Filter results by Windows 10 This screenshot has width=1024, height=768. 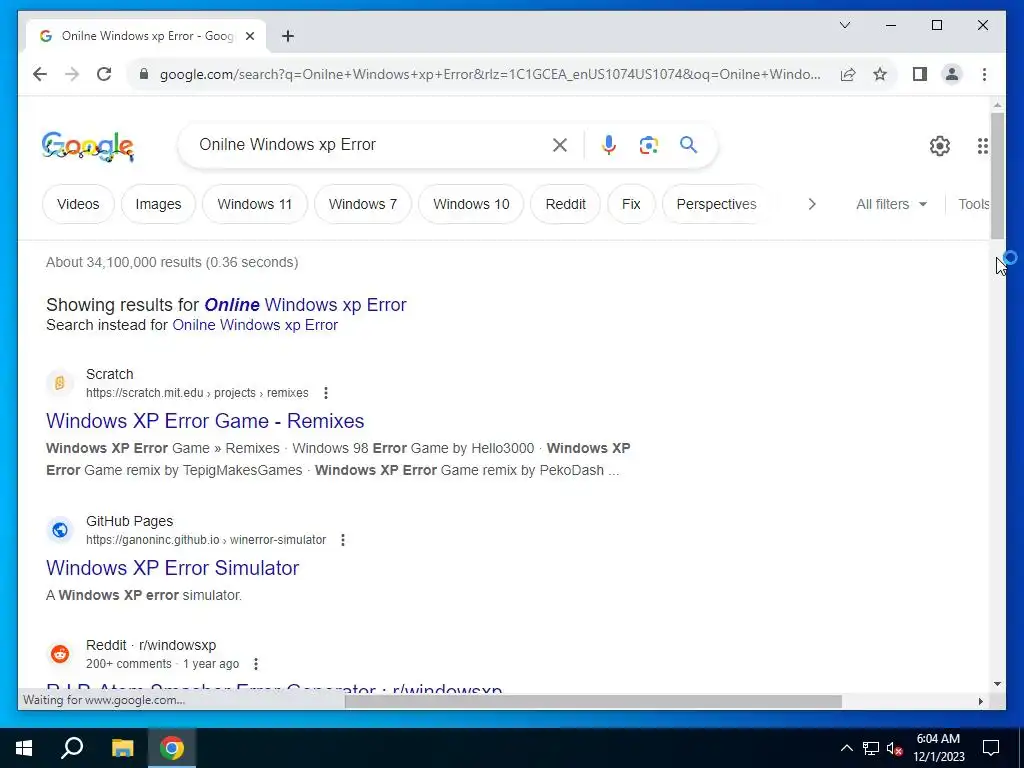[471, 204]
